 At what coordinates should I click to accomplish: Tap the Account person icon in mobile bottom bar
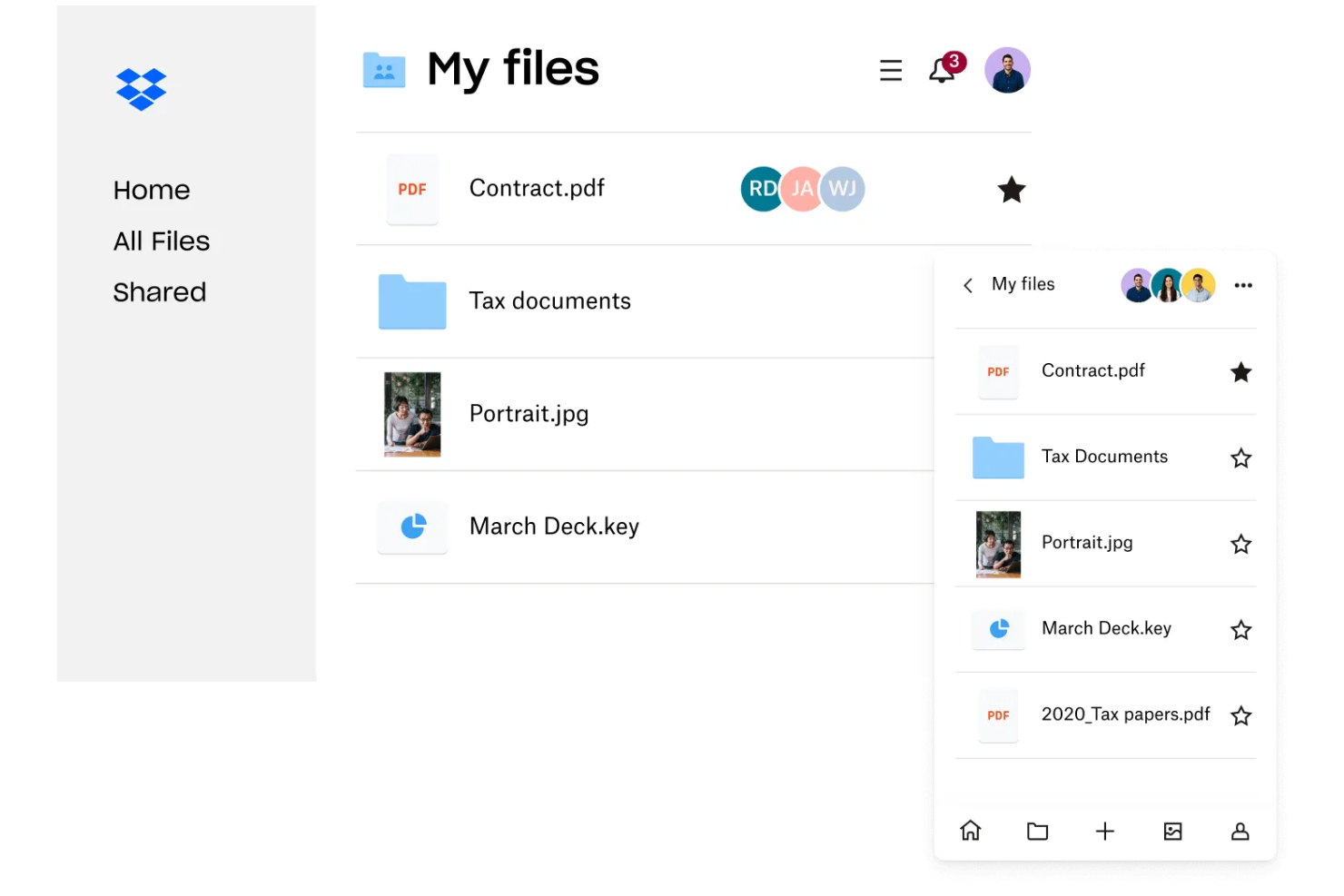point(1240,831)
